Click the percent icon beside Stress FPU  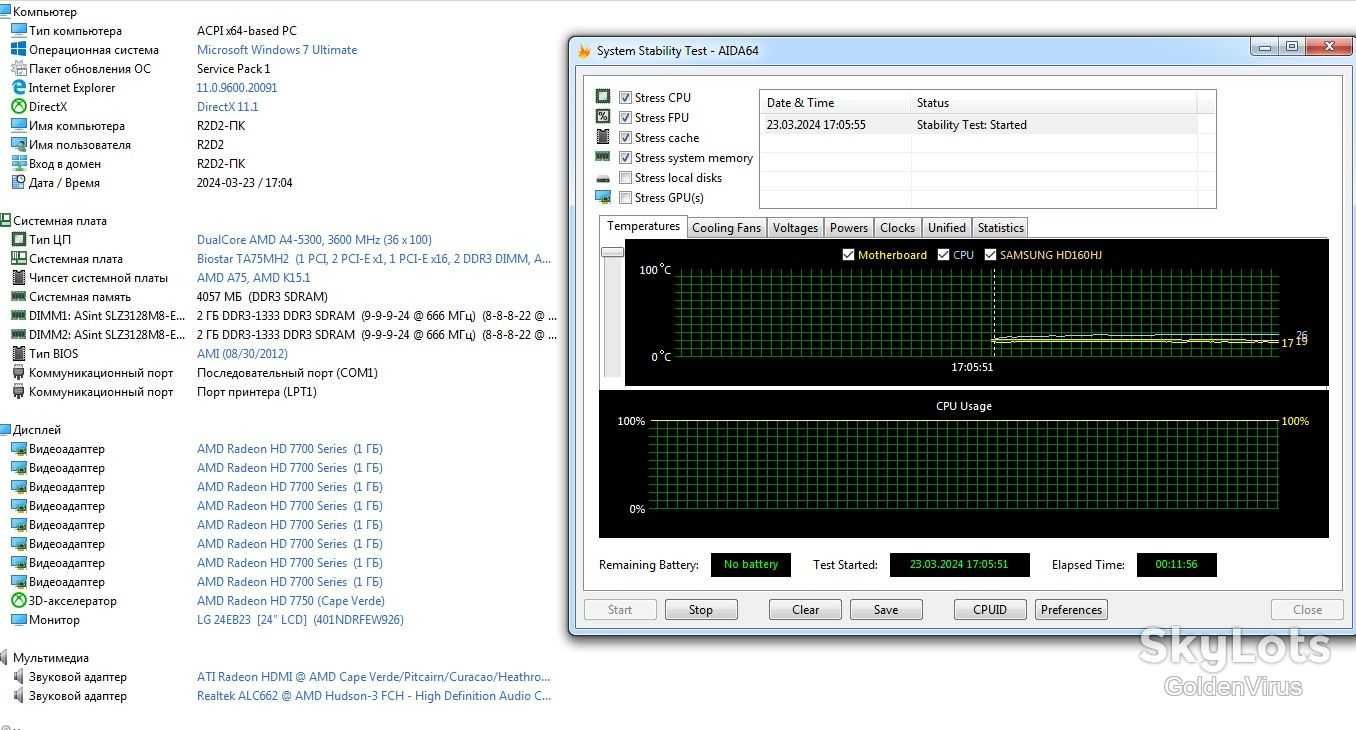[x=603, y=117]
